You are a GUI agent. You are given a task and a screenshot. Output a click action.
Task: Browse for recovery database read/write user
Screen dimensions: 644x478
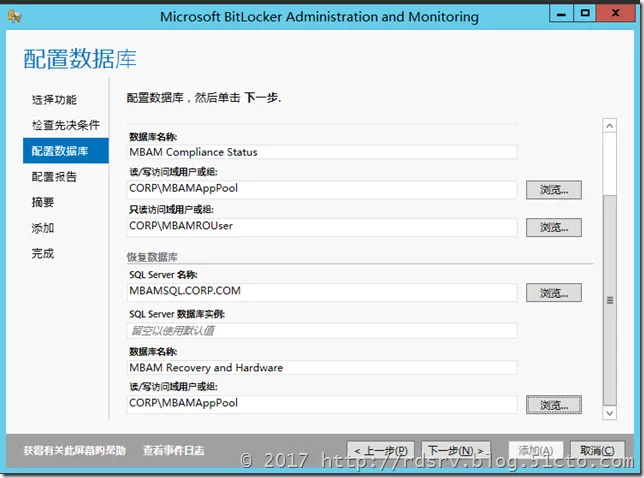pyautogui.click(x=554, y=405)
